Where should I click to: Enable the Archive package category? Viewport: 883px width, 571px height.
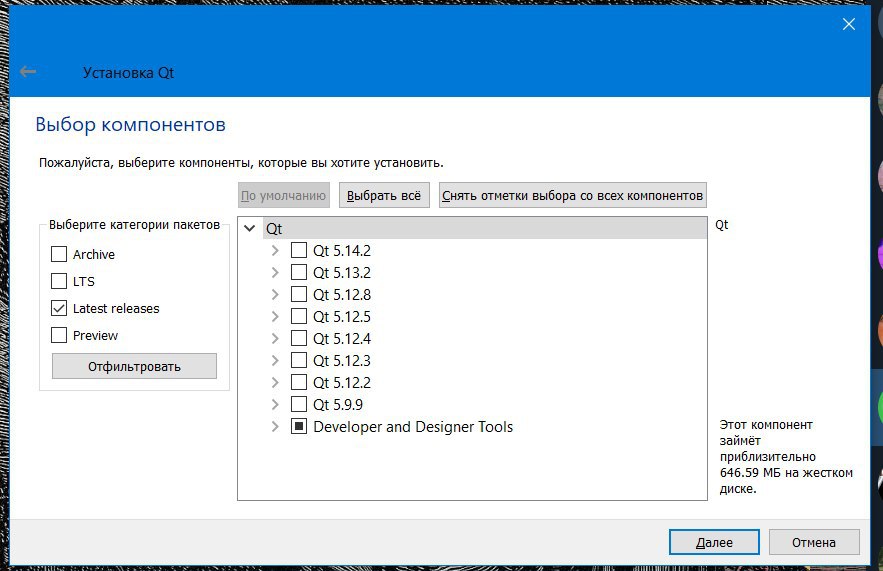pyautogui.click(x=59, y=254)
